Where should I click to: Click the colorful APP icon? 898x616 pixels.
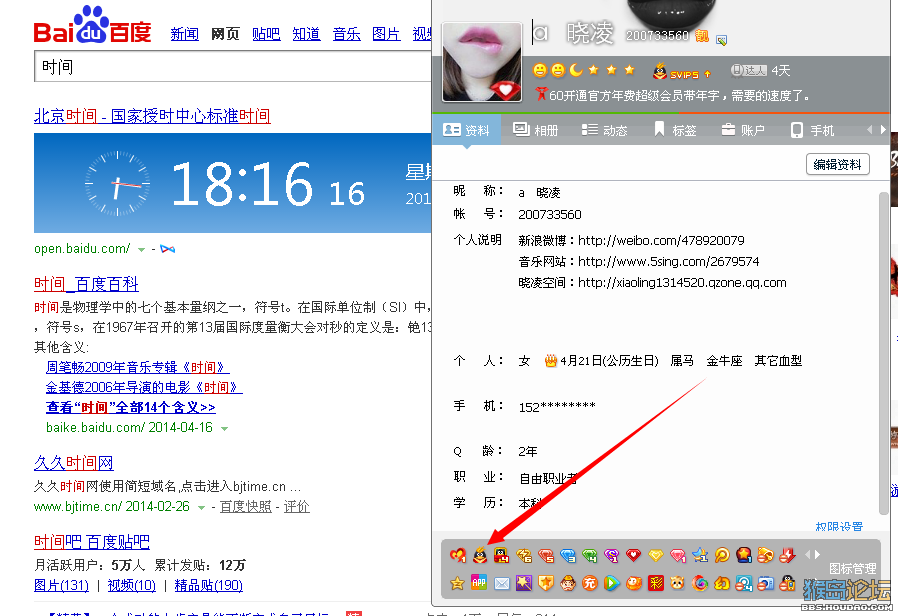pos(479,583)
